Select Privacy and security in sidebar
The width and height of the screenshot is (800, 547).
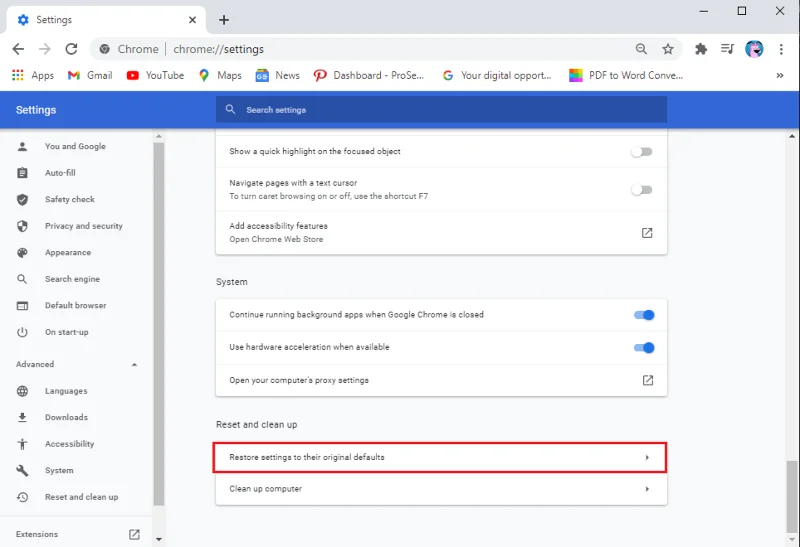84,226
